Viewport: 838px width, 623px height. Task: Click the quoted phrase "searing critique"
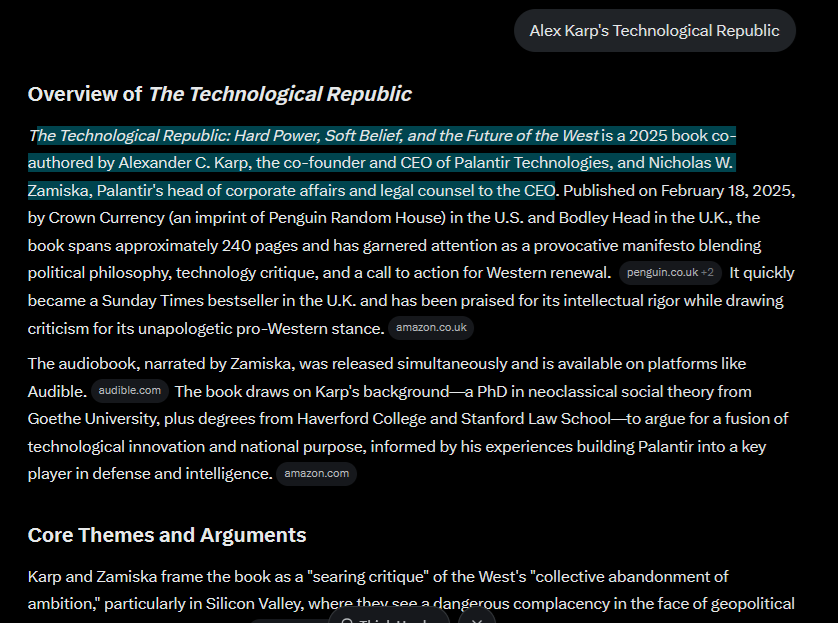coord(368,577)
